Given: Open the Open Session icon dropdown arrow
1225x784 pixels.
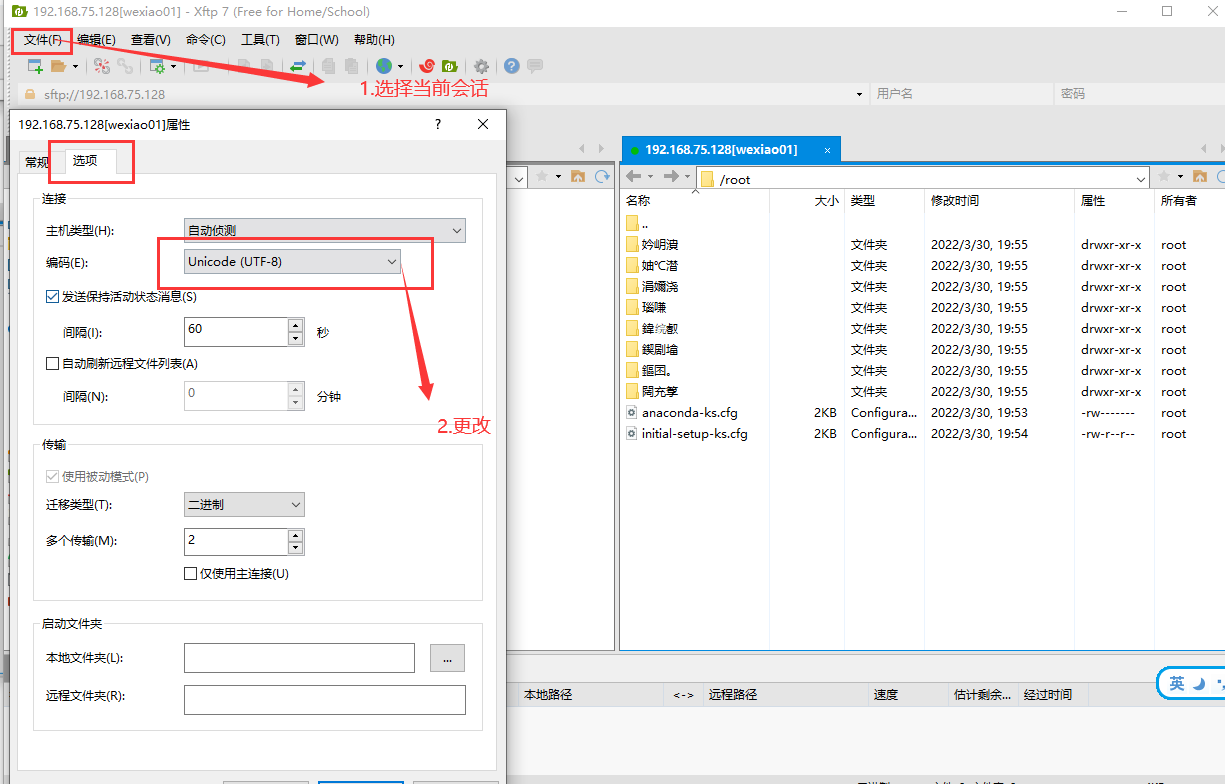Looking at the screenshot, I should coord(74,67).
